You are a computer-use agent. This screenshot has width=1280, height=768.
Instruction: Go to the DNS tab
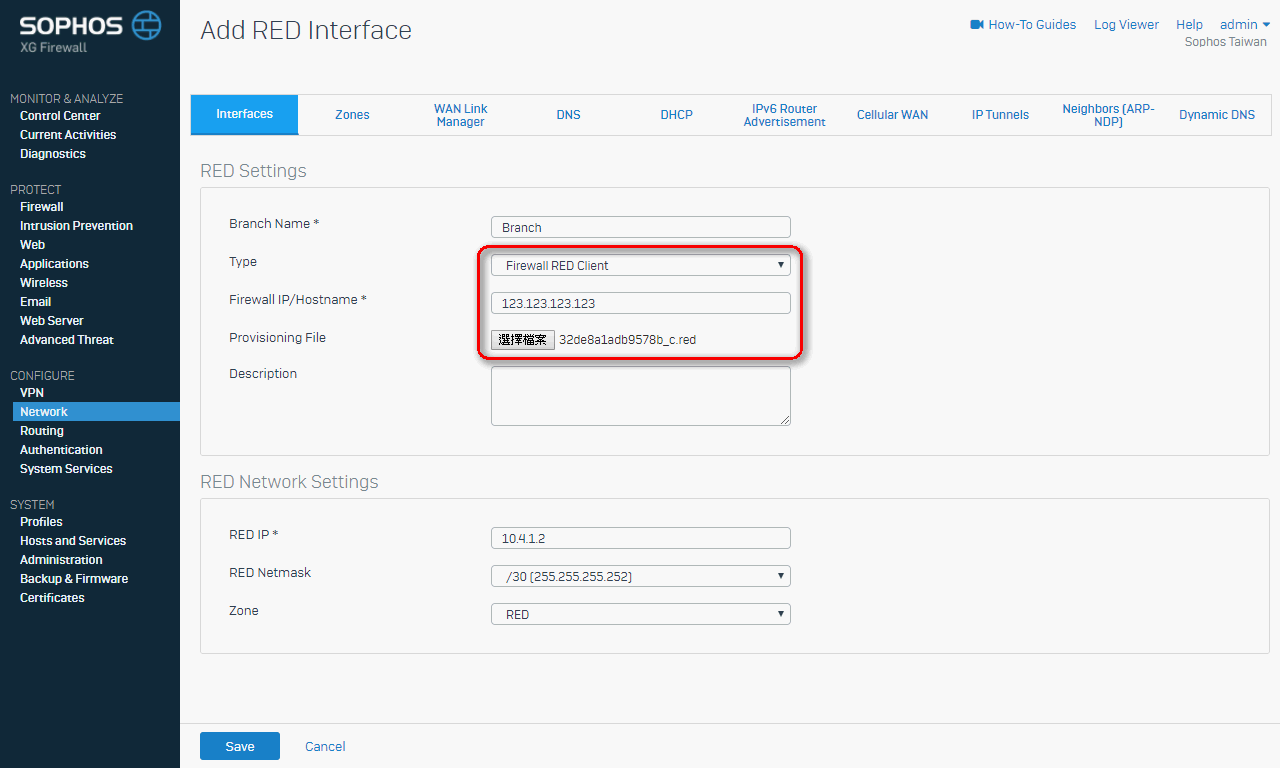[568, 115]
